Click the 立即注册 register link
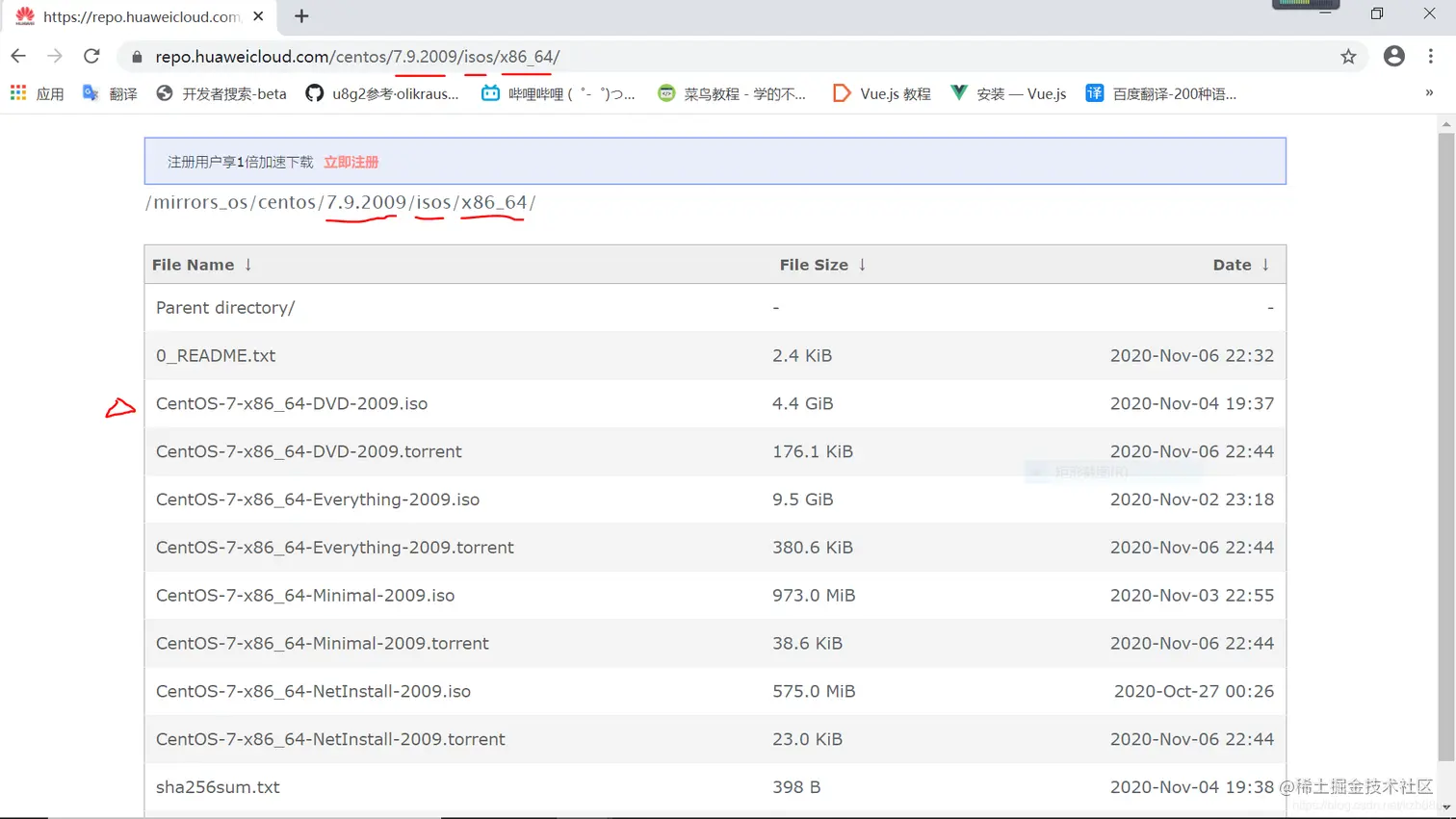Screen dimensions: 1456x819 point(351,162)
